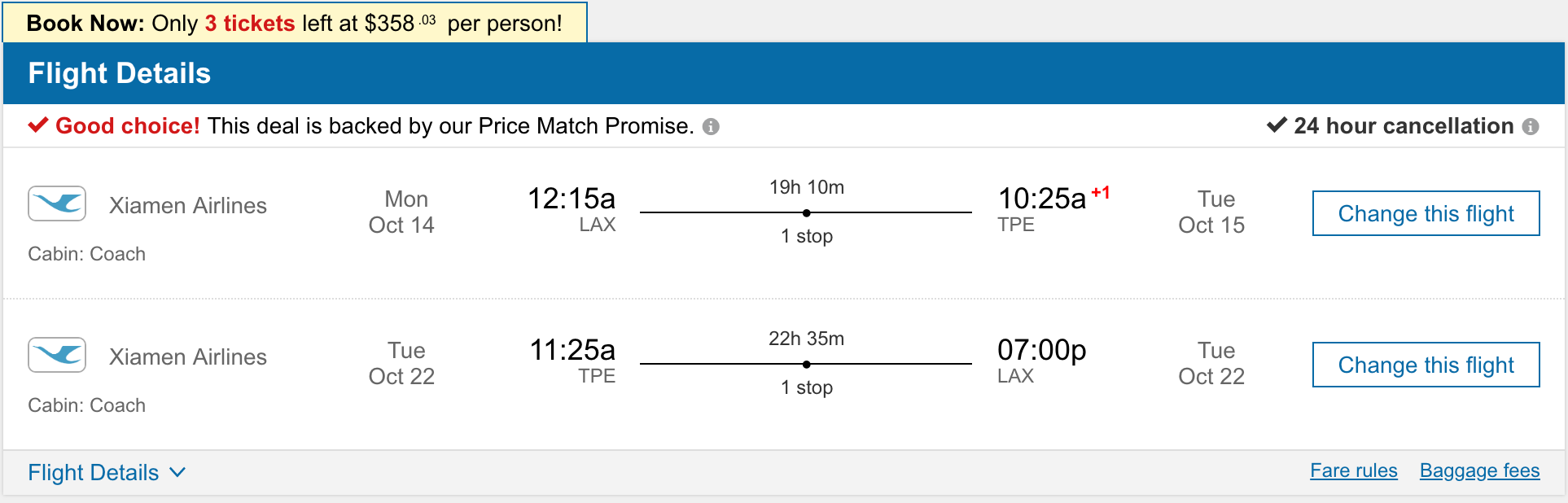Click the 24 hour cancellation text
The height and width of the screenshot is (503, 1568).
(1404, 126)
